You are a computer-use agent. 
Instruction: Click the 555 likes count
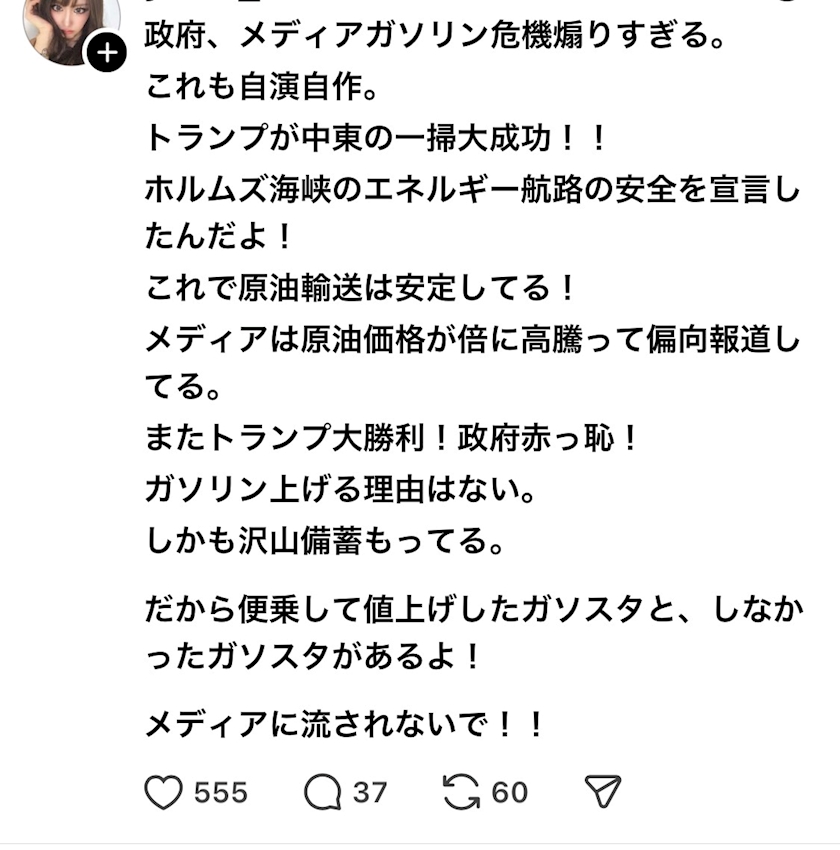220,793
